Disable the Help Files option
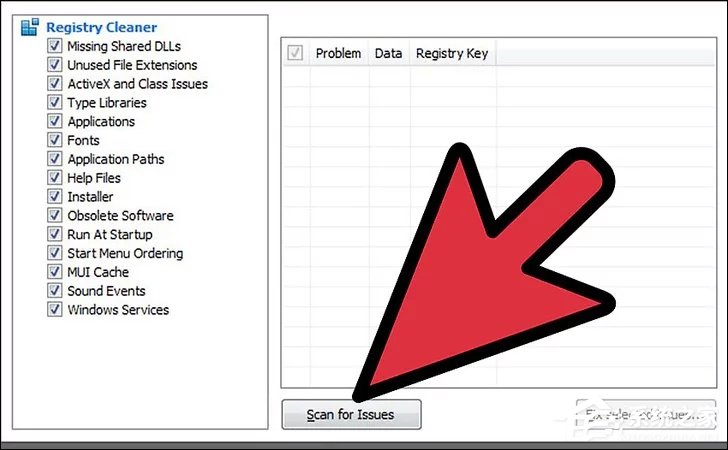728x450 pixels. 54,177
